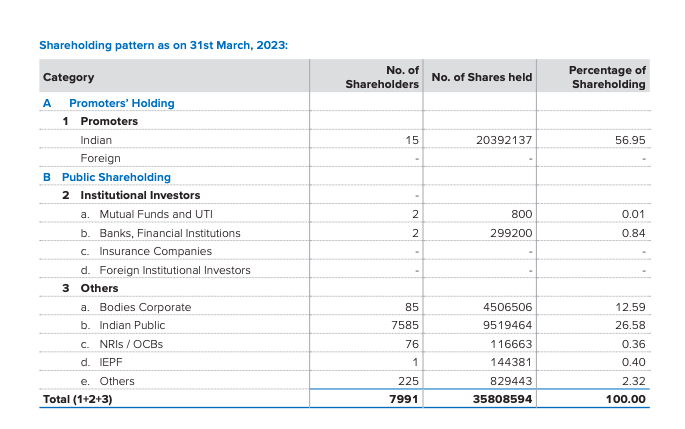The image size is (685, 429).
Task: Select the Mutual Funds percentage 0.01
Action: point(633,214)
